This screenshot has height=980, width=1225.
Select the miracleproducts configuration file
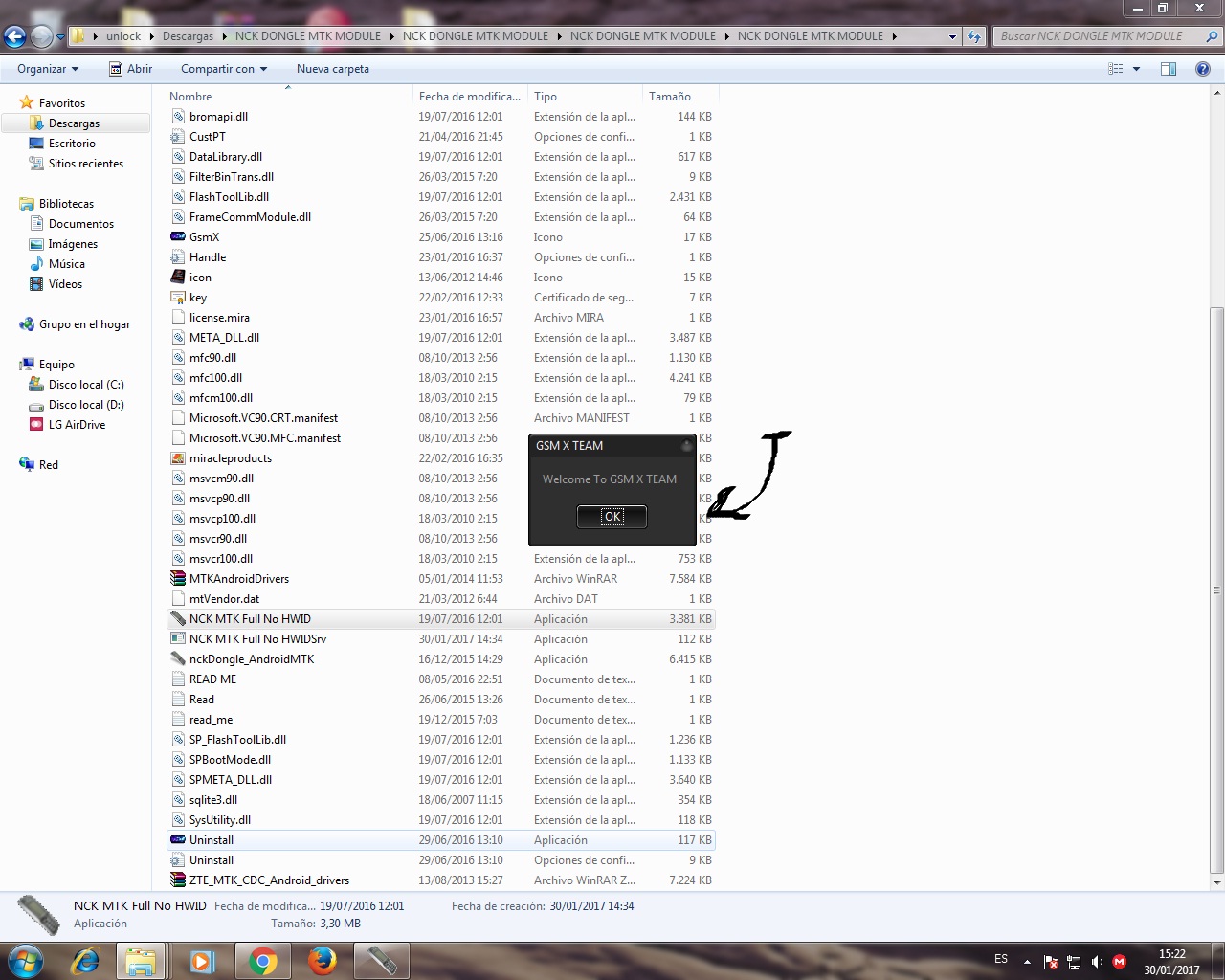tap(229, 457)
